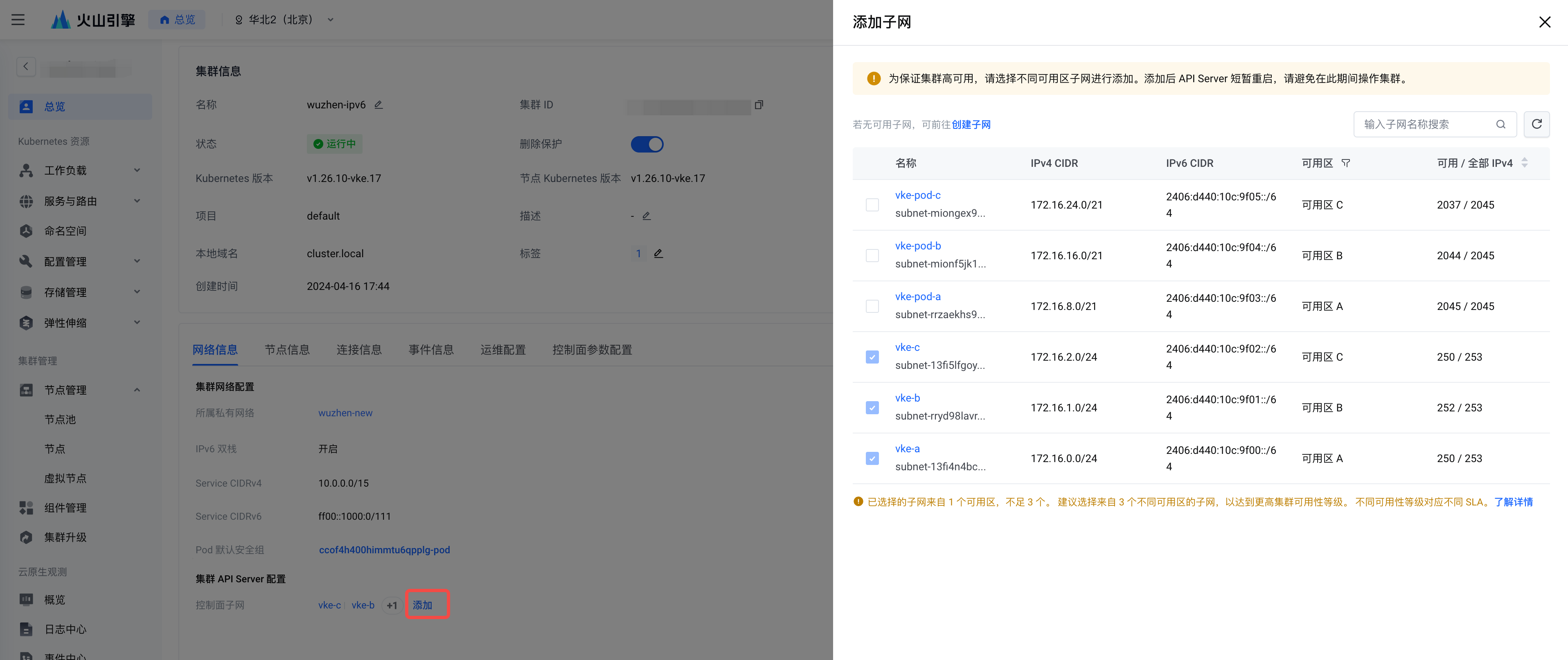The image size is (1568, 660).
Task: Check the vke-pod-a subnet checkbox
Action: [x=872, y=306]
